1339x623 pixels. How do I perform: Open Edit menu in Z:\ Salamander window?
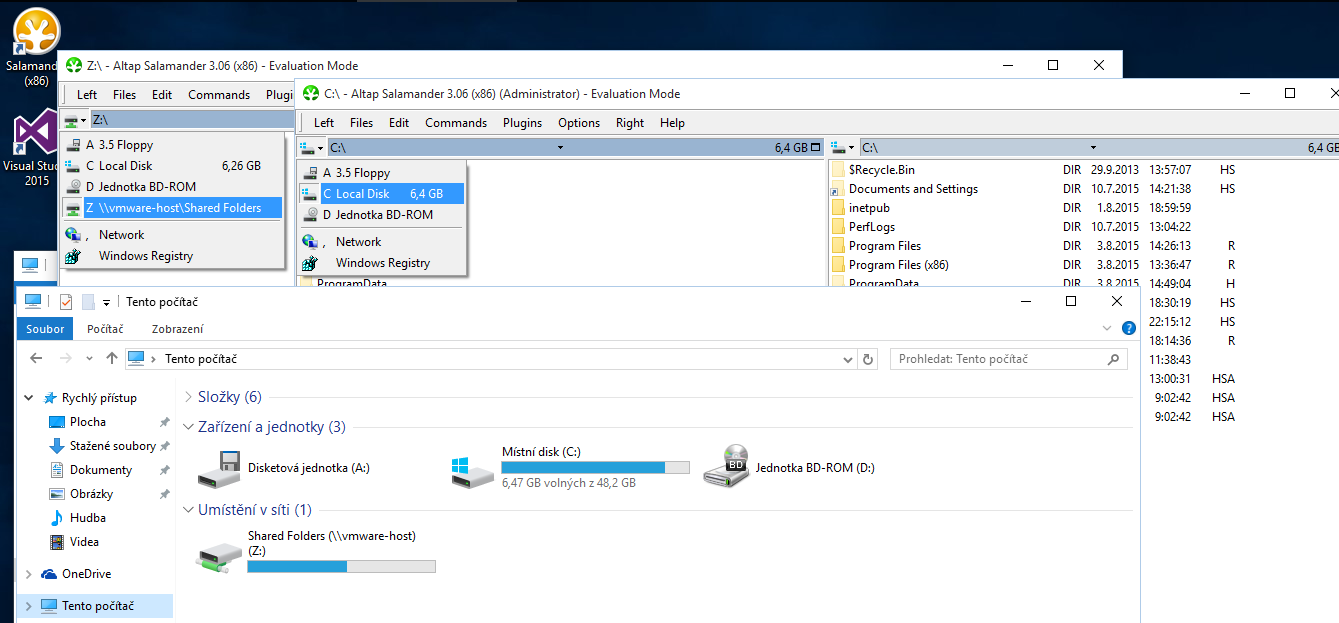click(x=162, y=95)
